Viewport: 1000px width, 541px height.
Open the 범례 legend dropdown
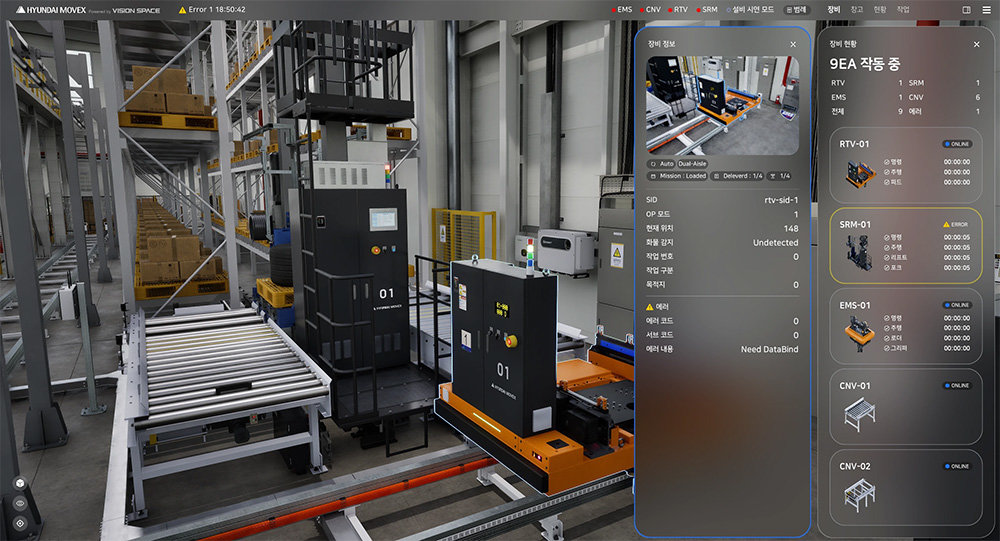797,9
